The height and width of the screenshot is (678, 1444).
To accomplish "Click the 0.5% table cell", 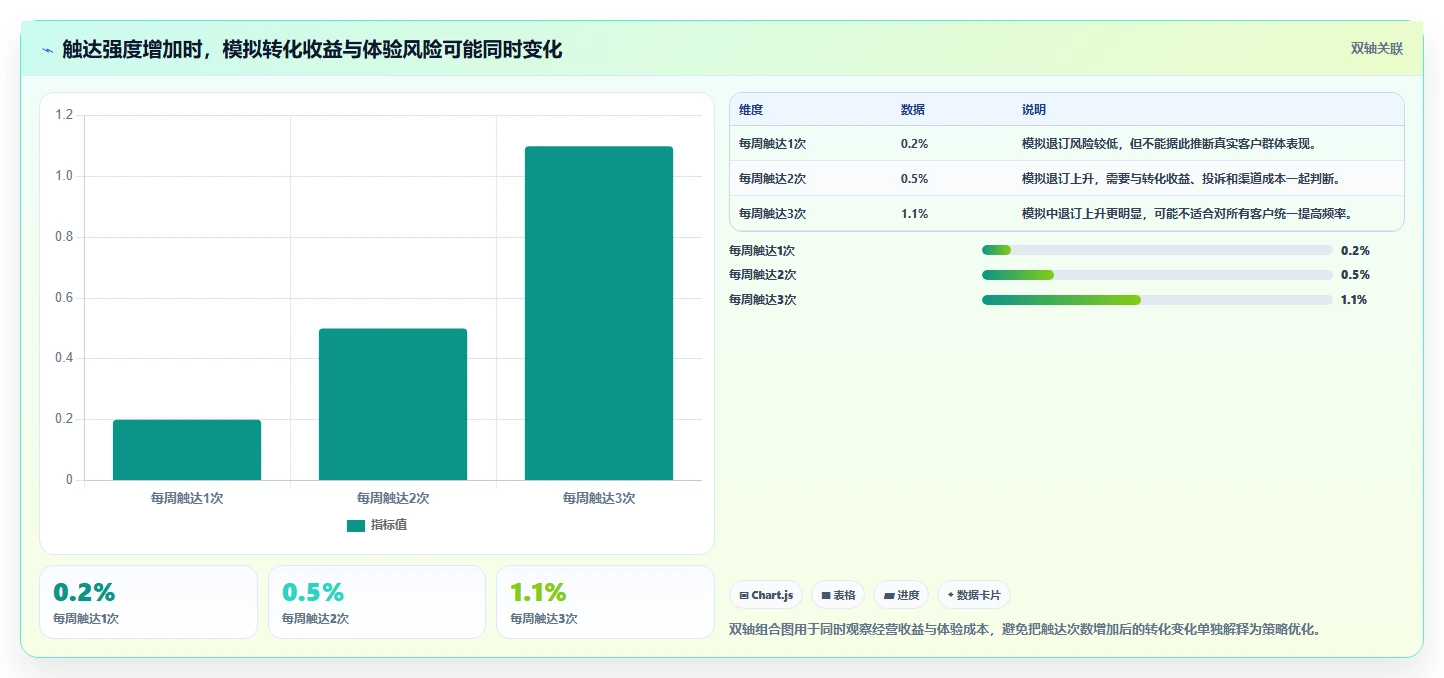I will pyautogui.click(x=914, y=179).
